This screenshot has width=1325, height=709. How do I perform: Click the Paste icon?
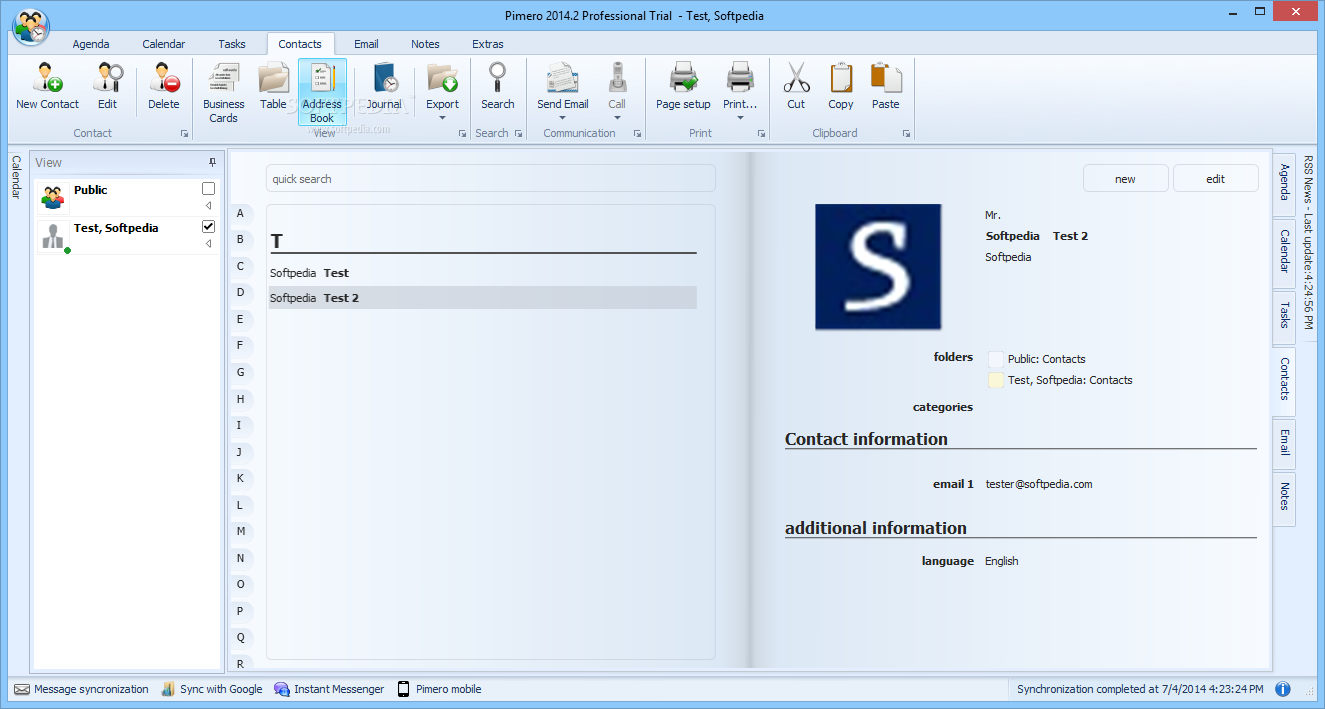click(x=886, y=78)
